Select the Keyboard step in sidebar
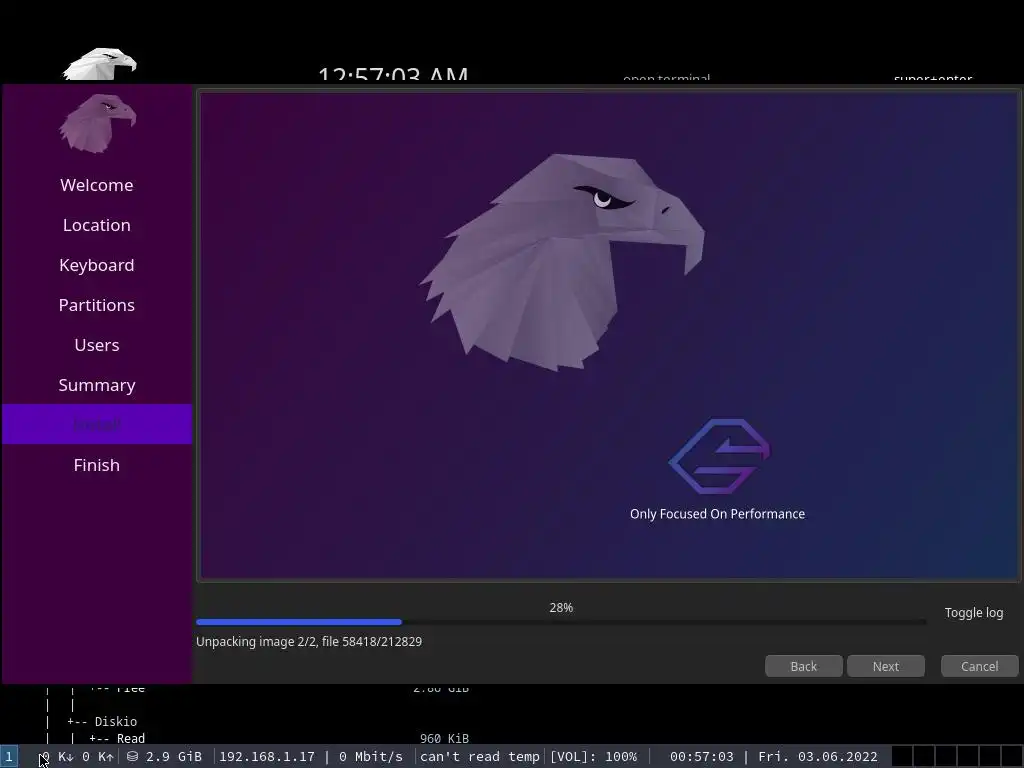This screenshot has width=1024, height=768. pos(97,265)
